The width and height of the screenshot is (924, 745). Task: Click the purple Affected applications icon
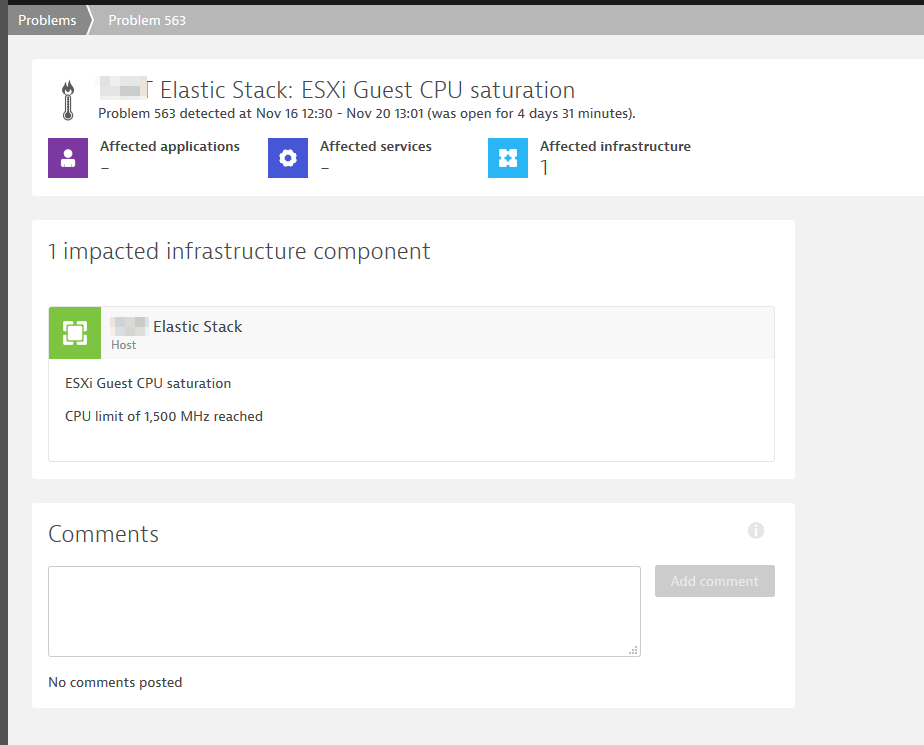pos(68,158)
